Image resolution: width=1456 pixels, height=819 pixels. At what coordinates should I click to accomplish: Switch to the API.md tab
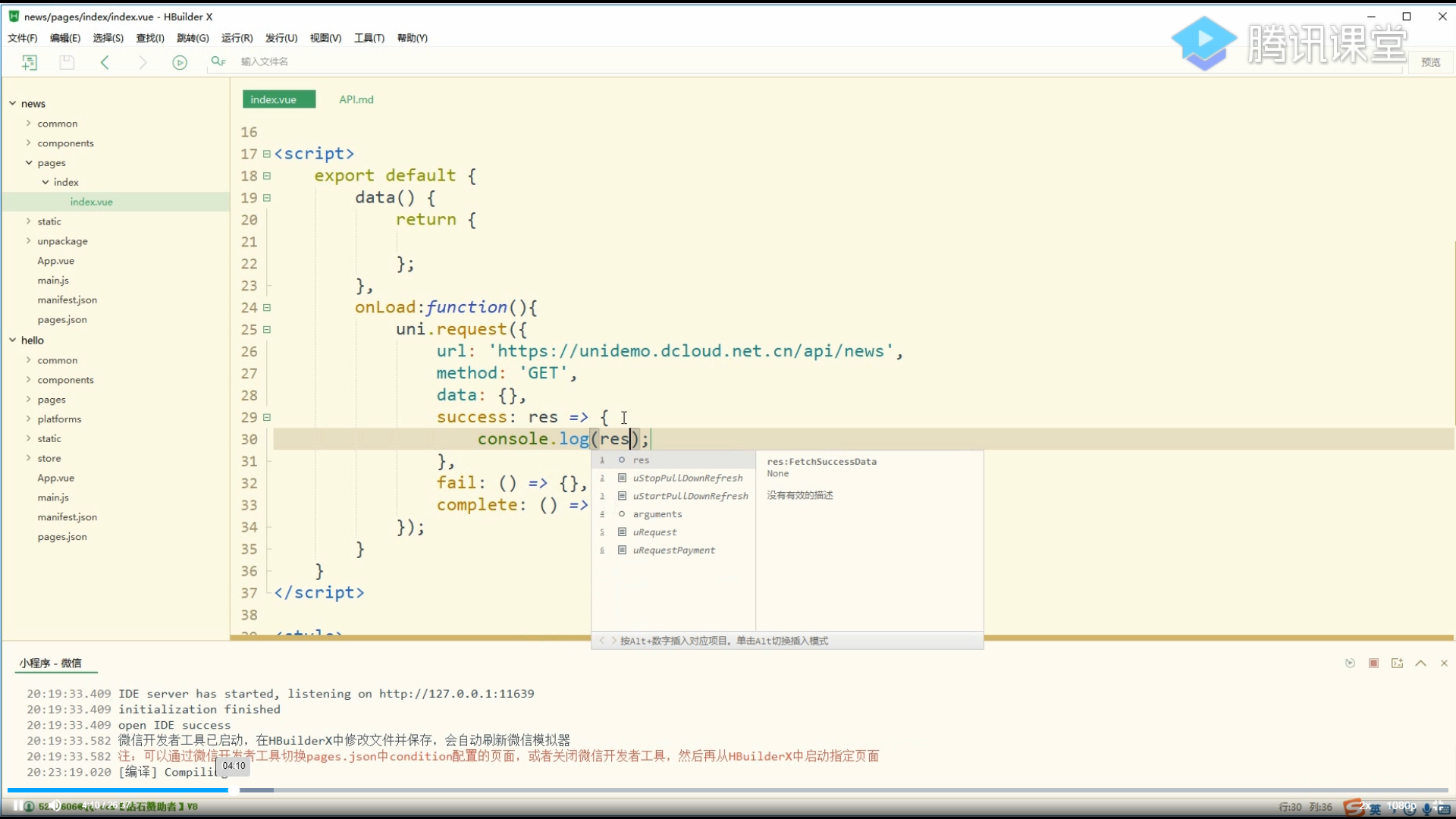356,99
